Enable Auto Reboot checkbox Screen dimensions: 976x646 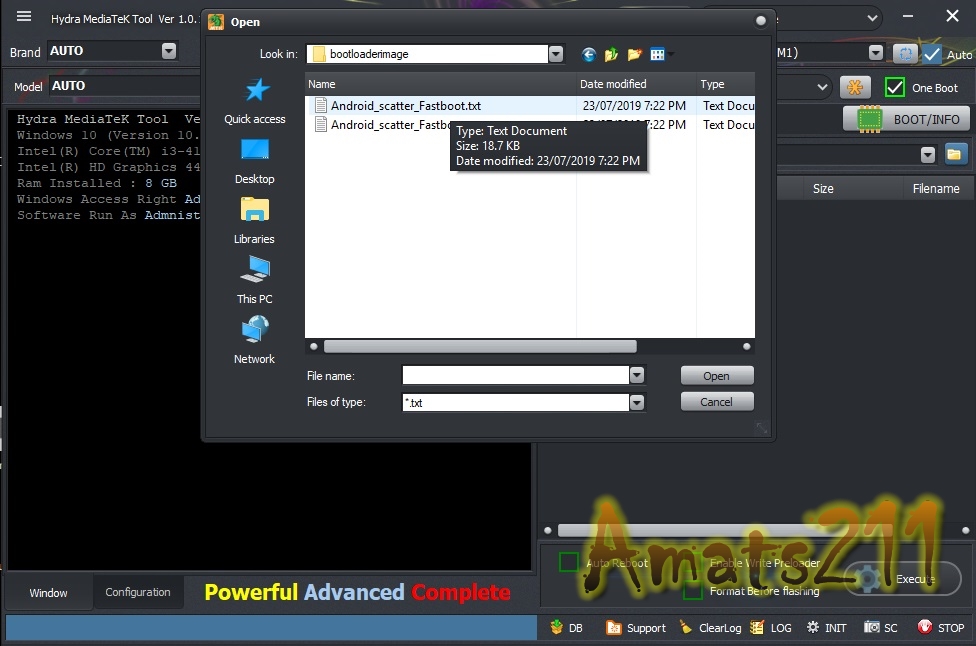coord(568,562)
